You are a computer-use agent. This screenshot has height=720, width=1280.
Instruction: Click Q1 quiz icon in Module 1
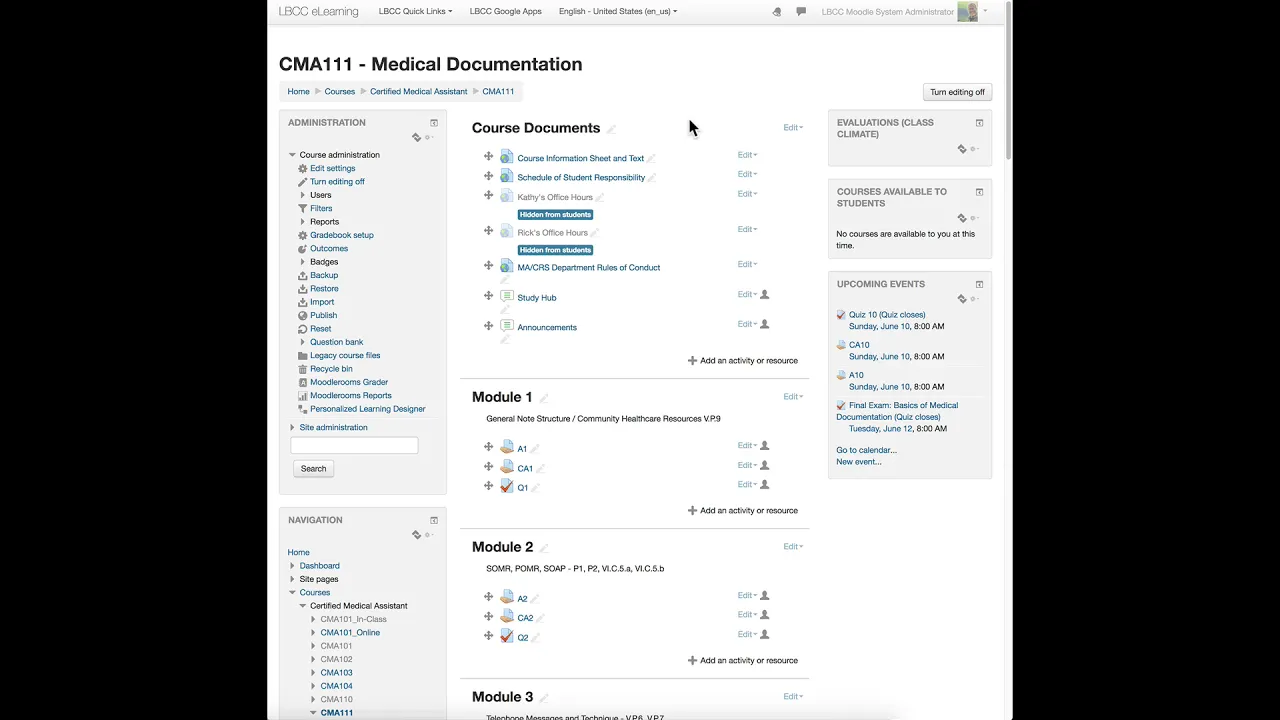coord(507,486)
